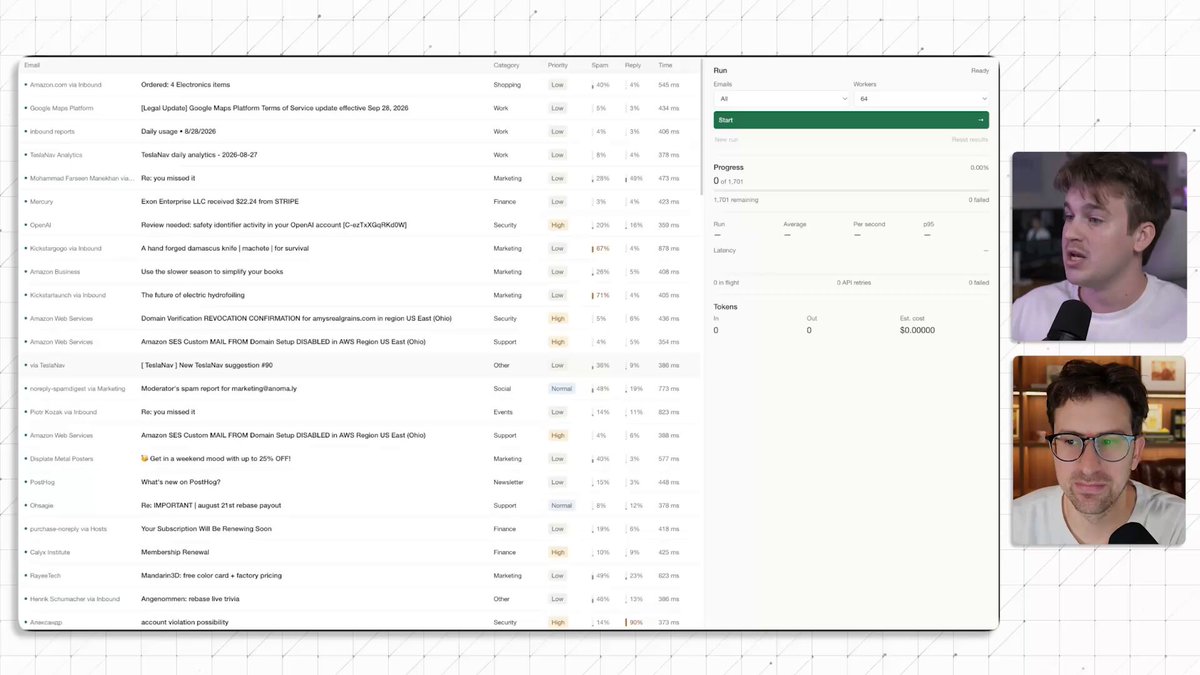Click Normal badge in Moderator's spam report row
Viewport: 1200px width, 675px height.
[561, 389]
